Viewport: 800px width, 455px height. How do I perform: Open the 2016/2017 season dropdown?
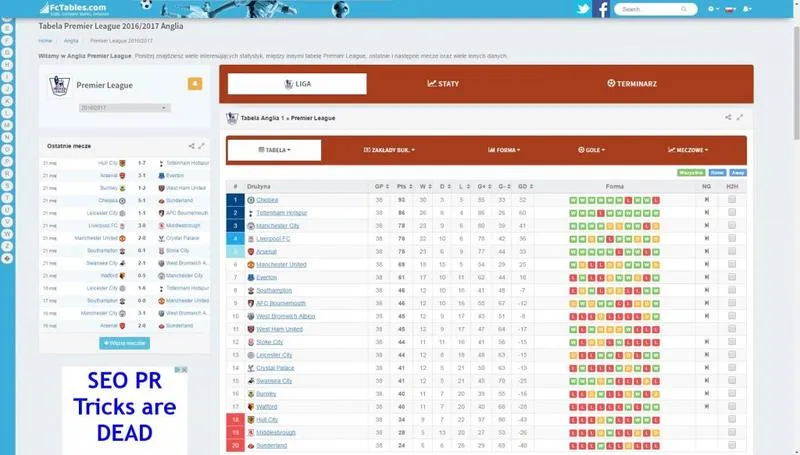click(x=124, y=108)
